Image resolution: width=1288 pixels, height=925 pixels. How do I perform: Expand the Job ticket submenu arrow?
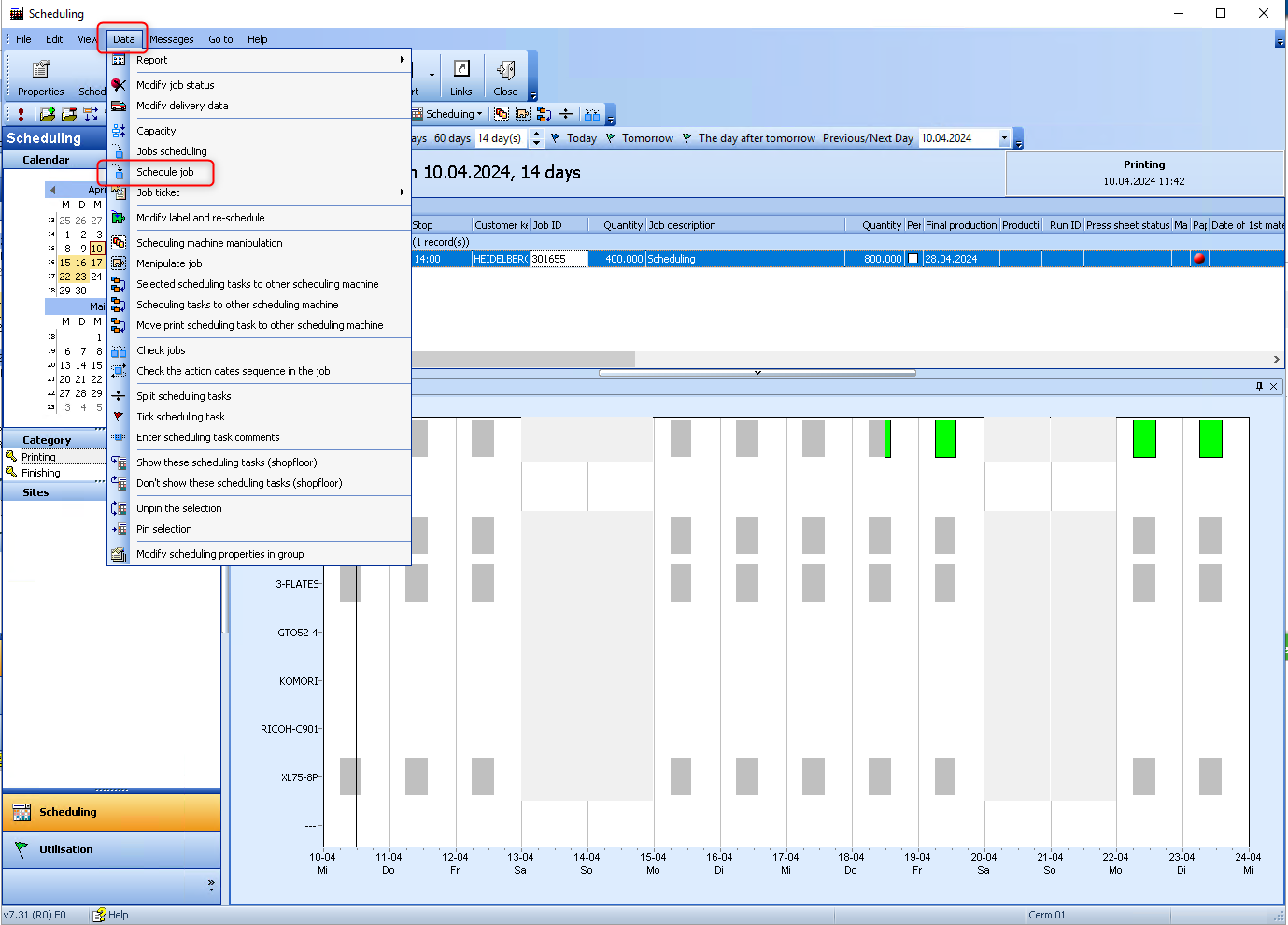pos(403,192)
